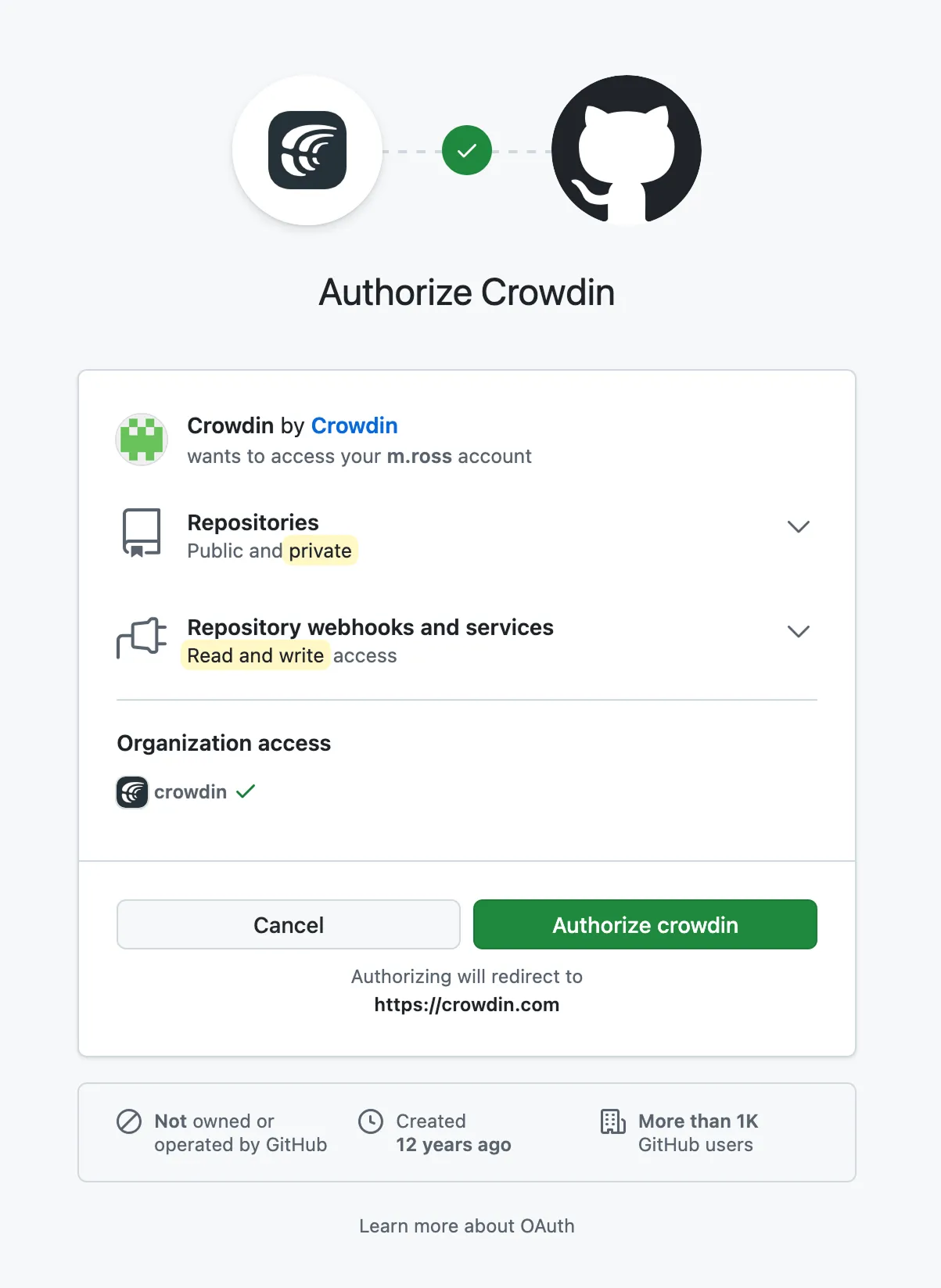Click the Repositories book icon
941x1288 pixels.
coord(142,533)
